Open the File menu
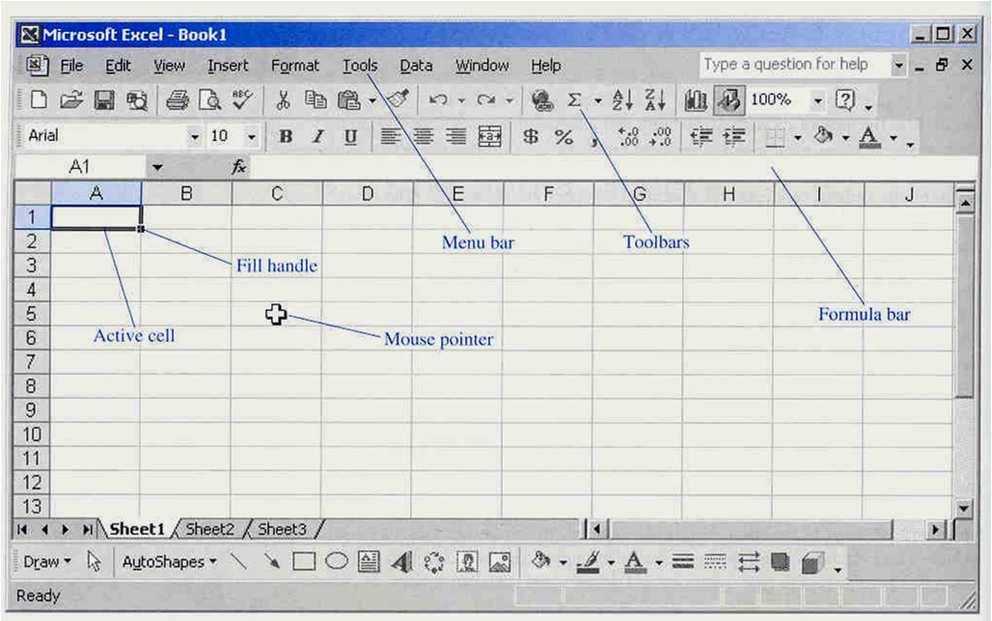This screenshot has height=621, width=992. (x=71, y=66)
